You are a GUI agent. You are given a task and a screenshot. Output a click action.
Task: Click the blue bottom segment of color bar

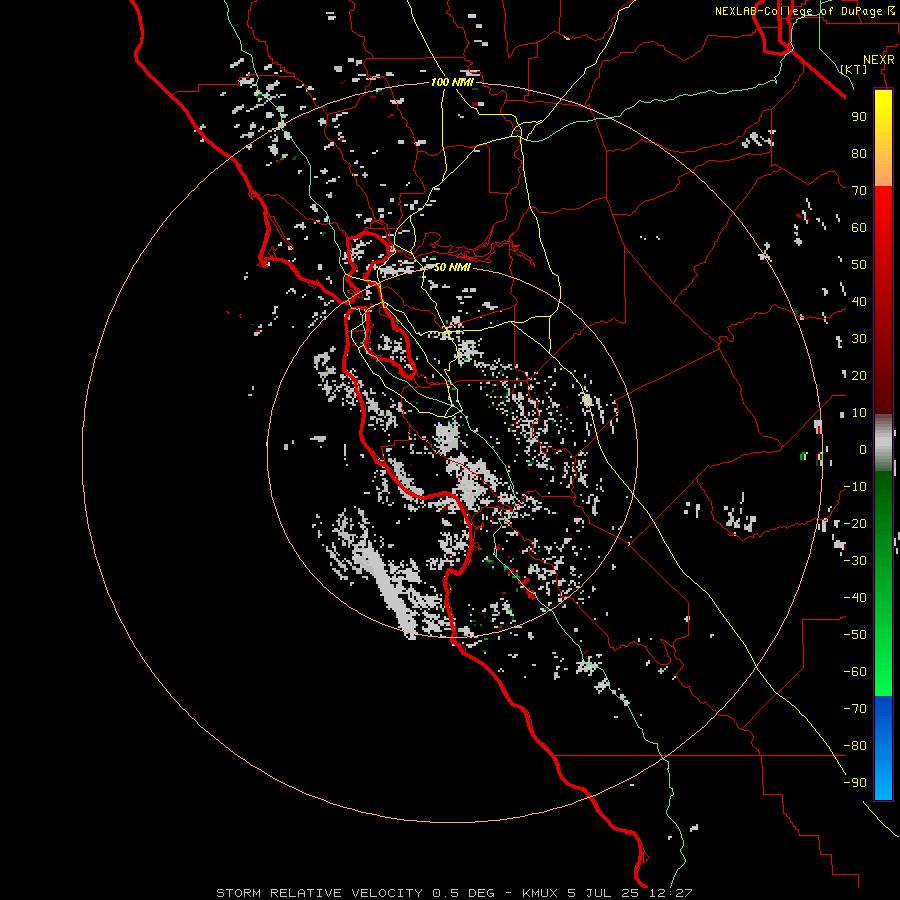pyautogui.click(x=883, y=748)
